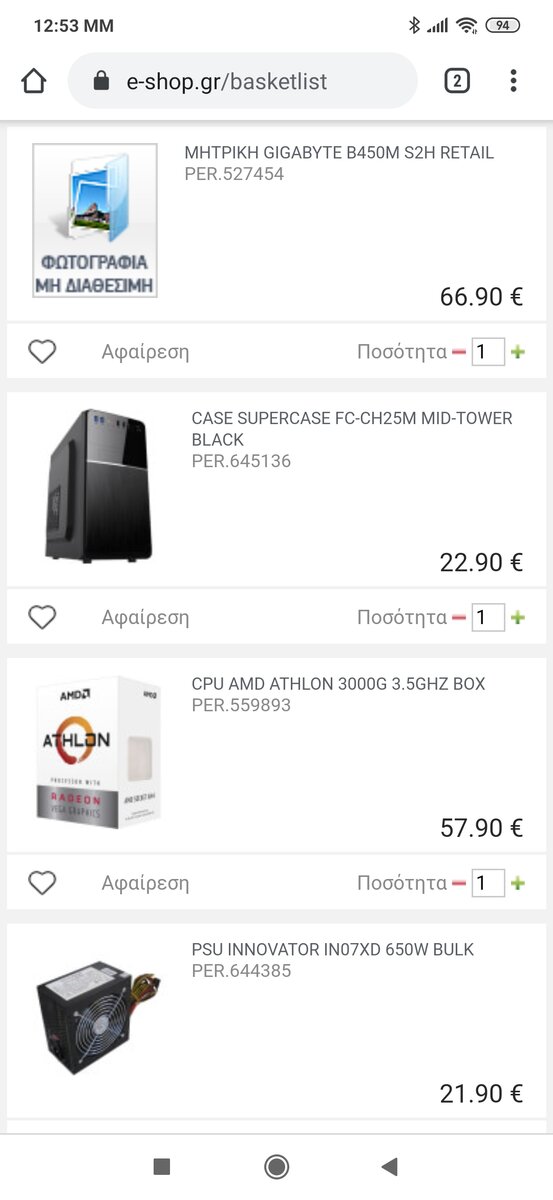553x1200 pixels.
Task: Tap the Chrome home icon
Action: (34, 81)
